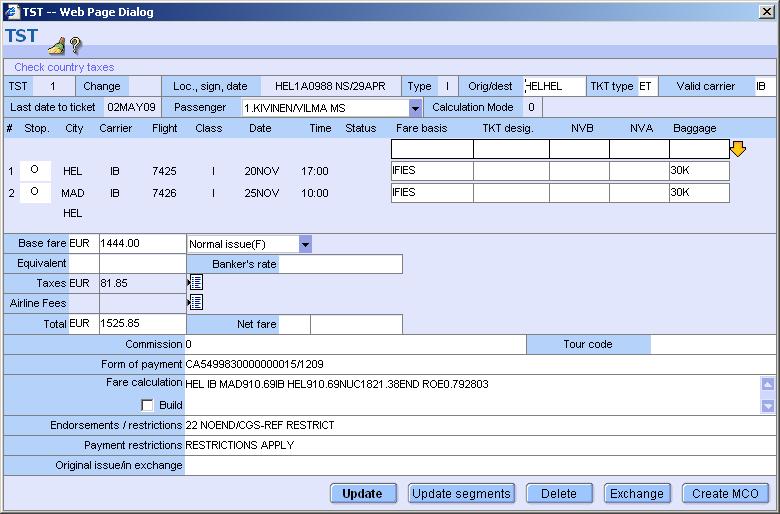The image size is (780, 514).
Task: Click the Taxes amount field 81.85
Action: point(142,283)
